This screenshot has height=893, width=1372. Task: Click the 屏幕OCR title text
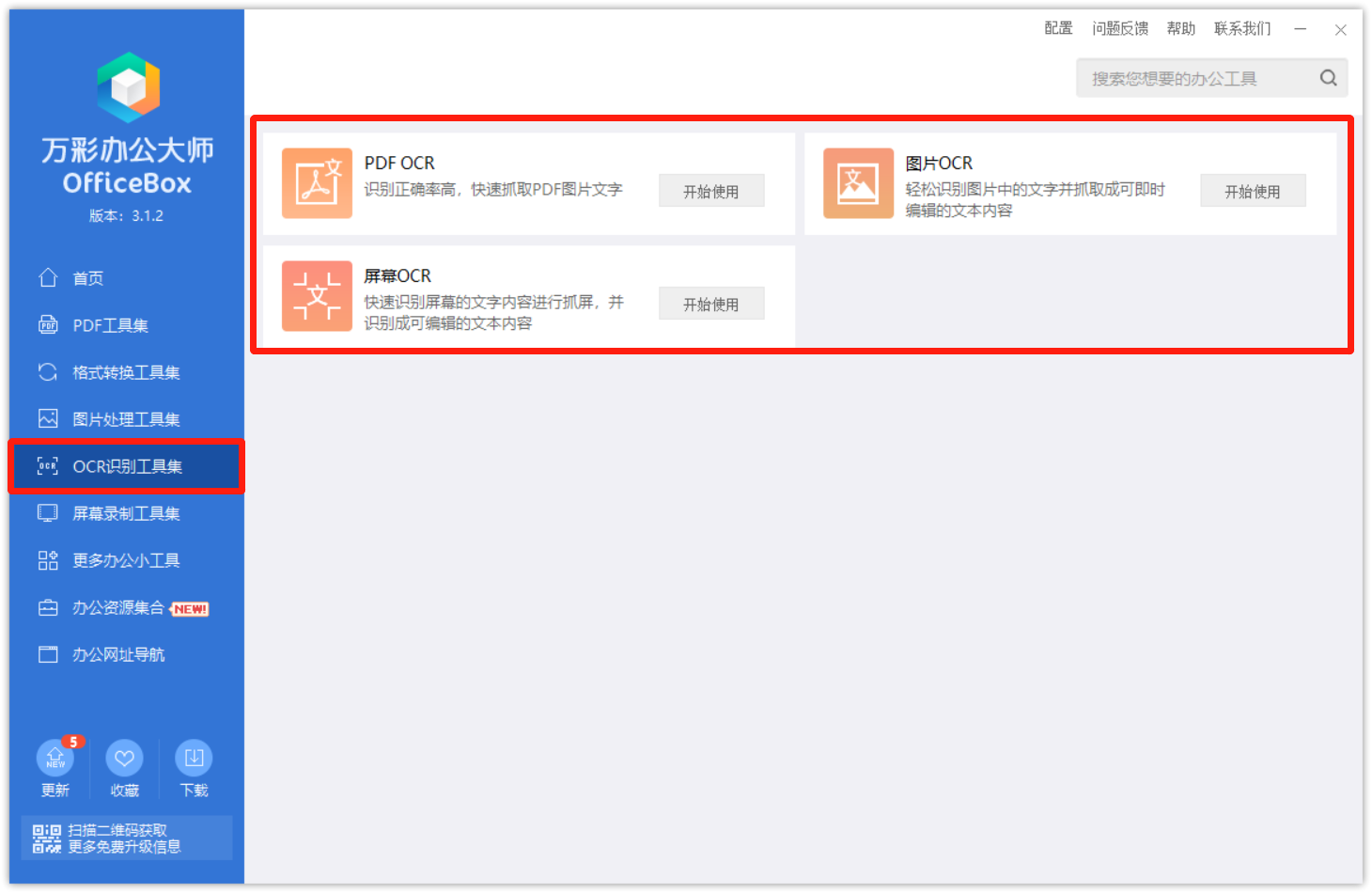(398, 275)
